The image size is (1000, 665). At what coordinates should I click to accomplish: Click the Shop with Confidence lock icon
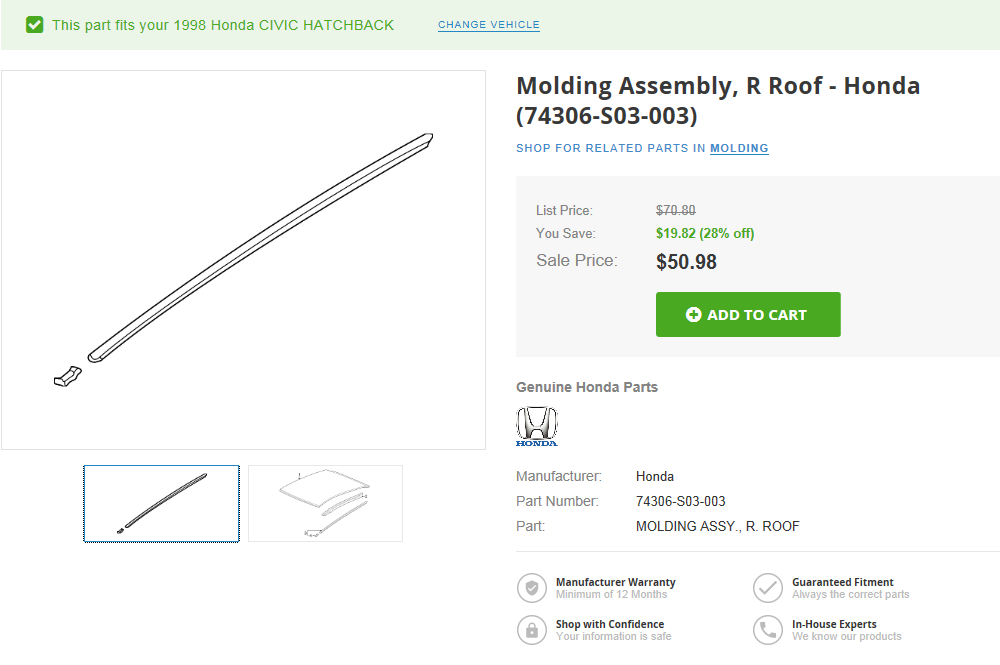(532, 630)
